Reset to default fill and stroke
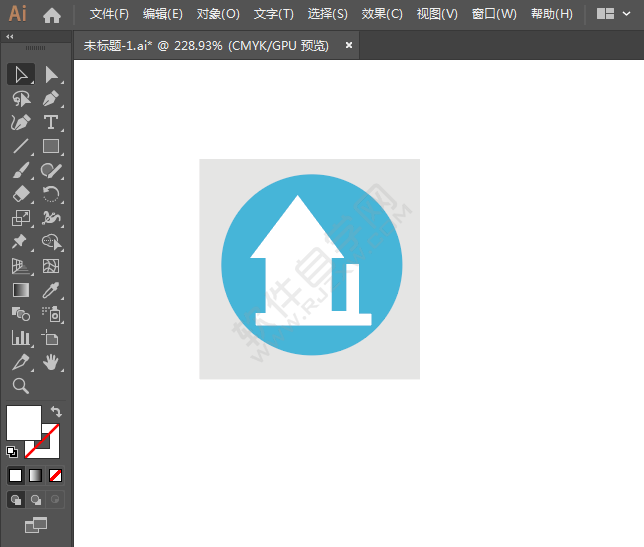The height and width of the screenshot is (547, 644). click(12, 452)
